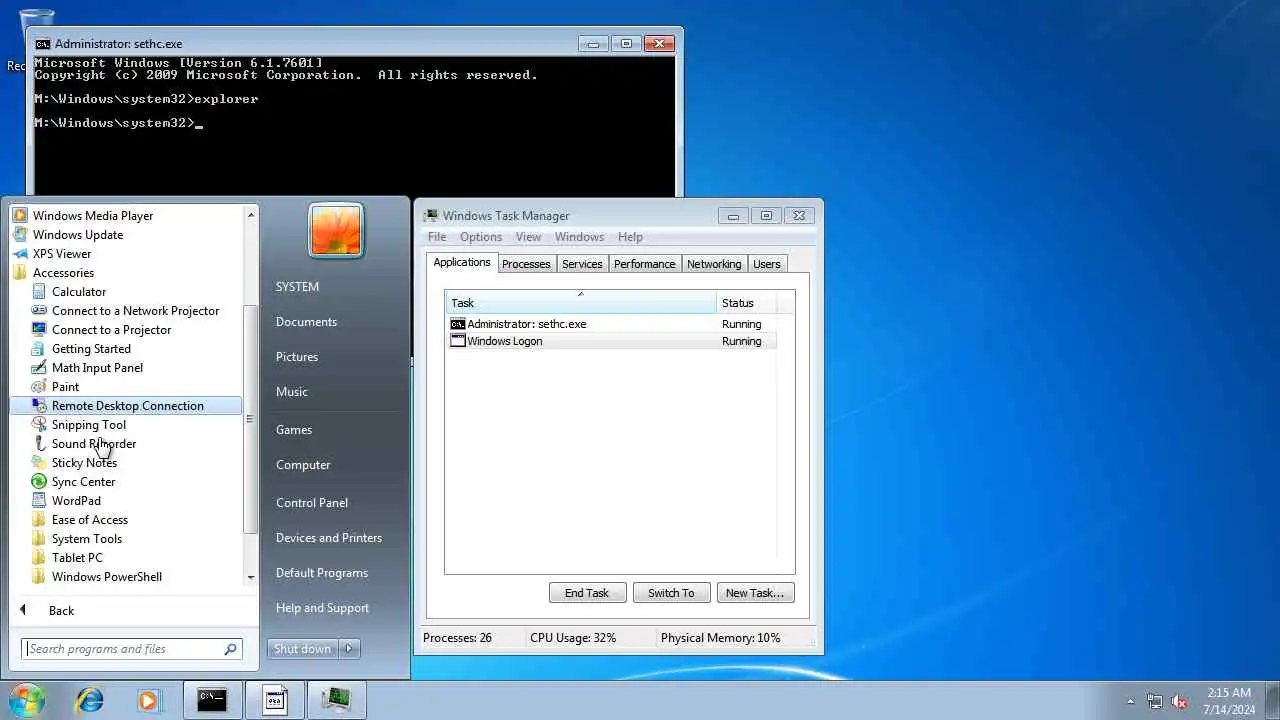This screenshot has width=1280, height=720.
Task: Open the arrow menu beside Shut down
Action: (x=349, y=649)
